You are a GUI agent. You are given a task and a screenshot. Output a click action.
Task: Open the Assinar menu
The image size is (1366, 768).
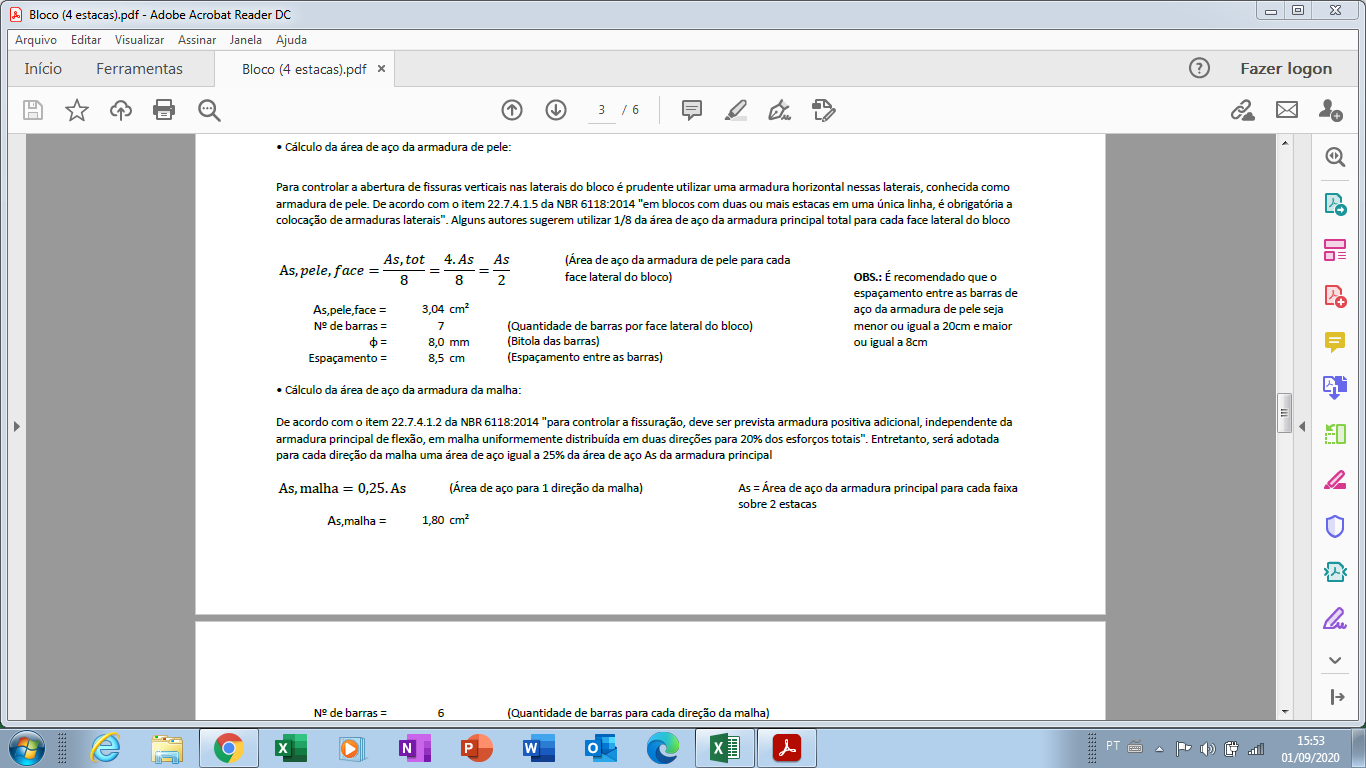(x=197, y=40)
